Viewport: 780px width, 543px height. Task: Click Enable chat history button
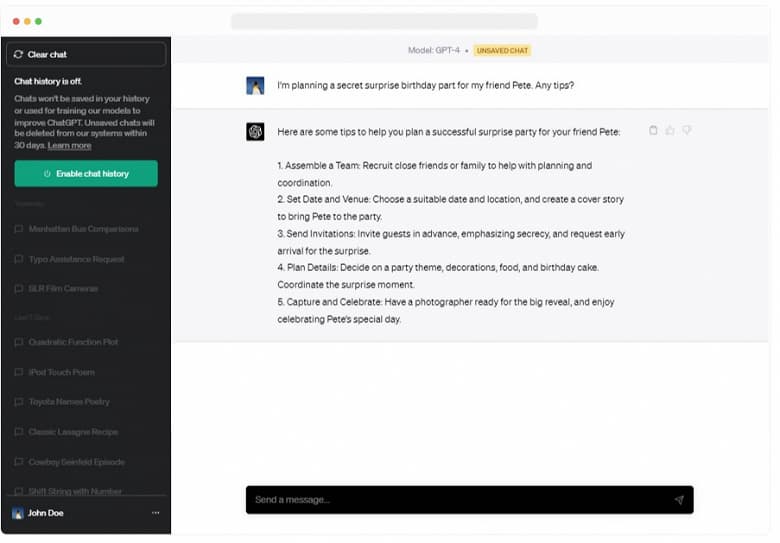[86, 174]
